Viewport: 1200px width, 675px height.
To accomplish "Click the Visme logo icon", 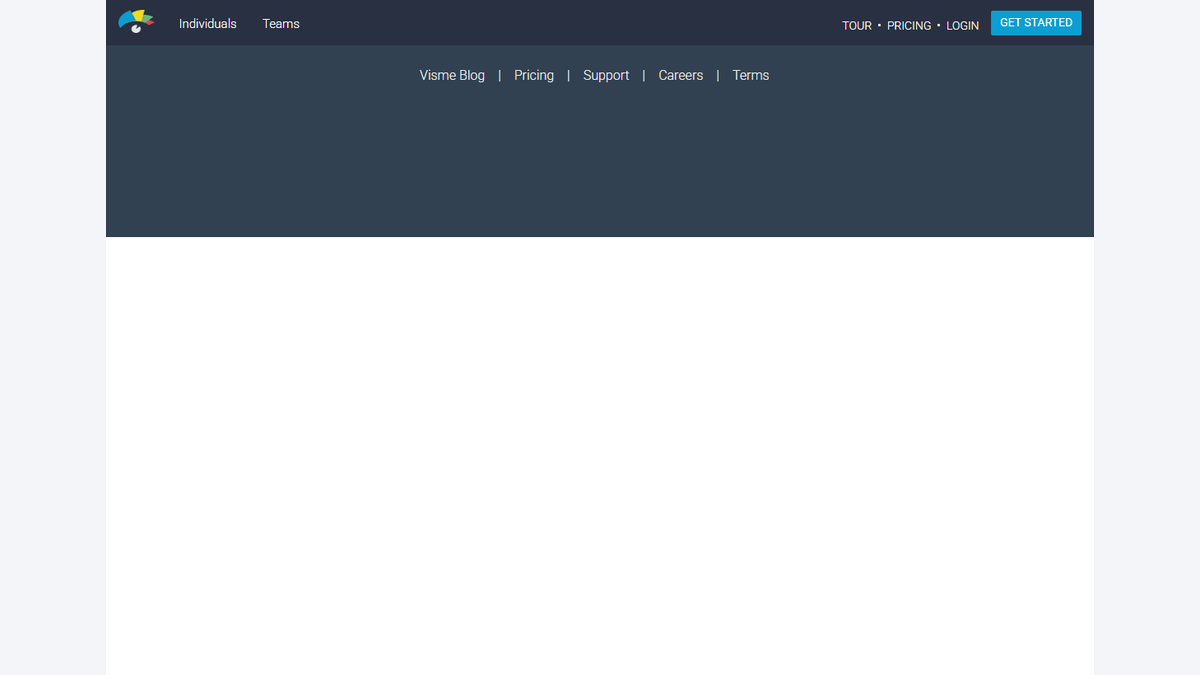I will tap(136, 22).
